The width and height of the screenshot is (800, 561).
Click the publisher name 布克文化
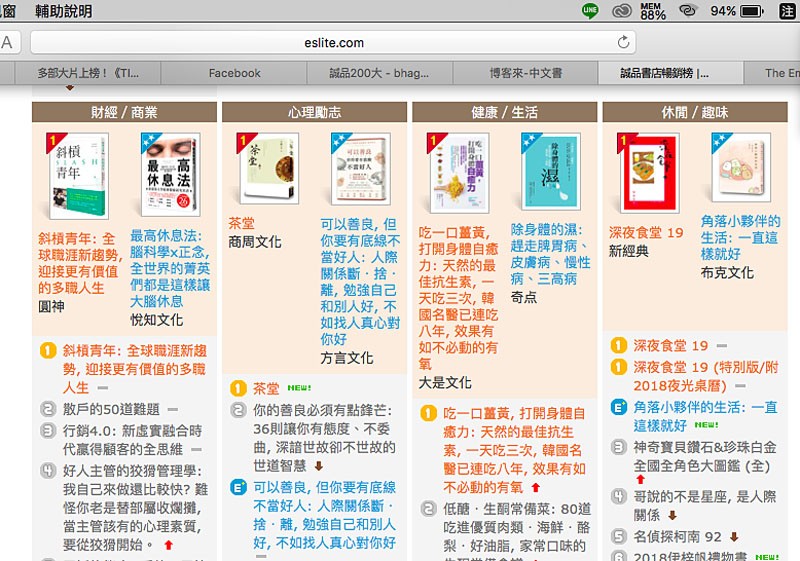coord(727,272)
